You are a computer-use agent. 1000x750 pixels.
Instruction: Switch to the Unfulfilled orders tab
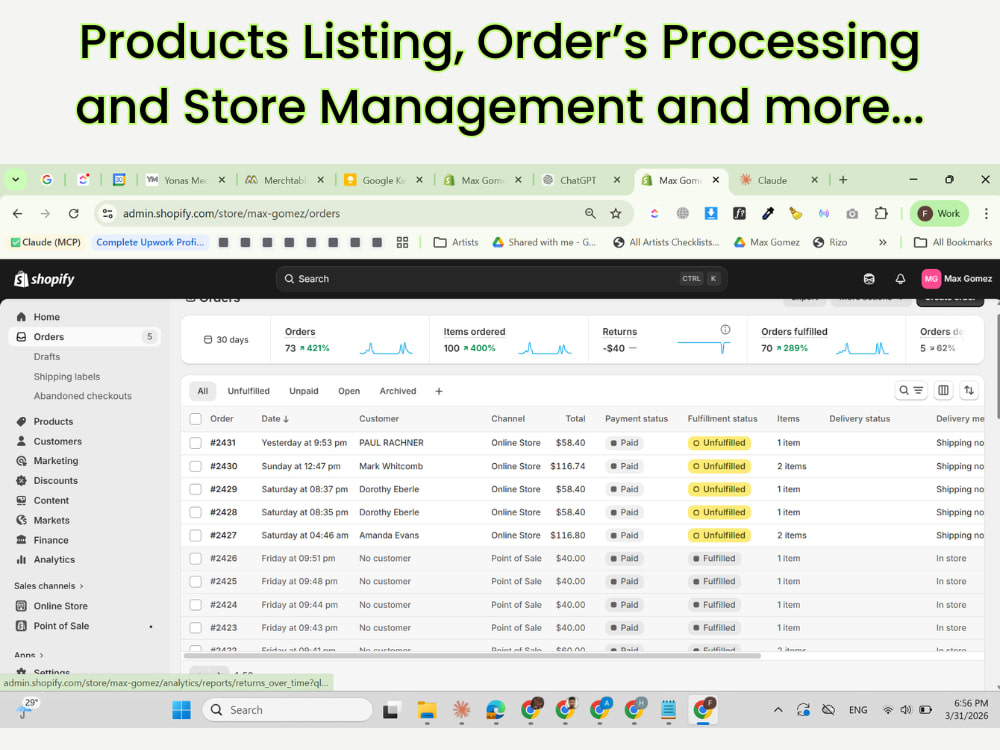[248, 391]
